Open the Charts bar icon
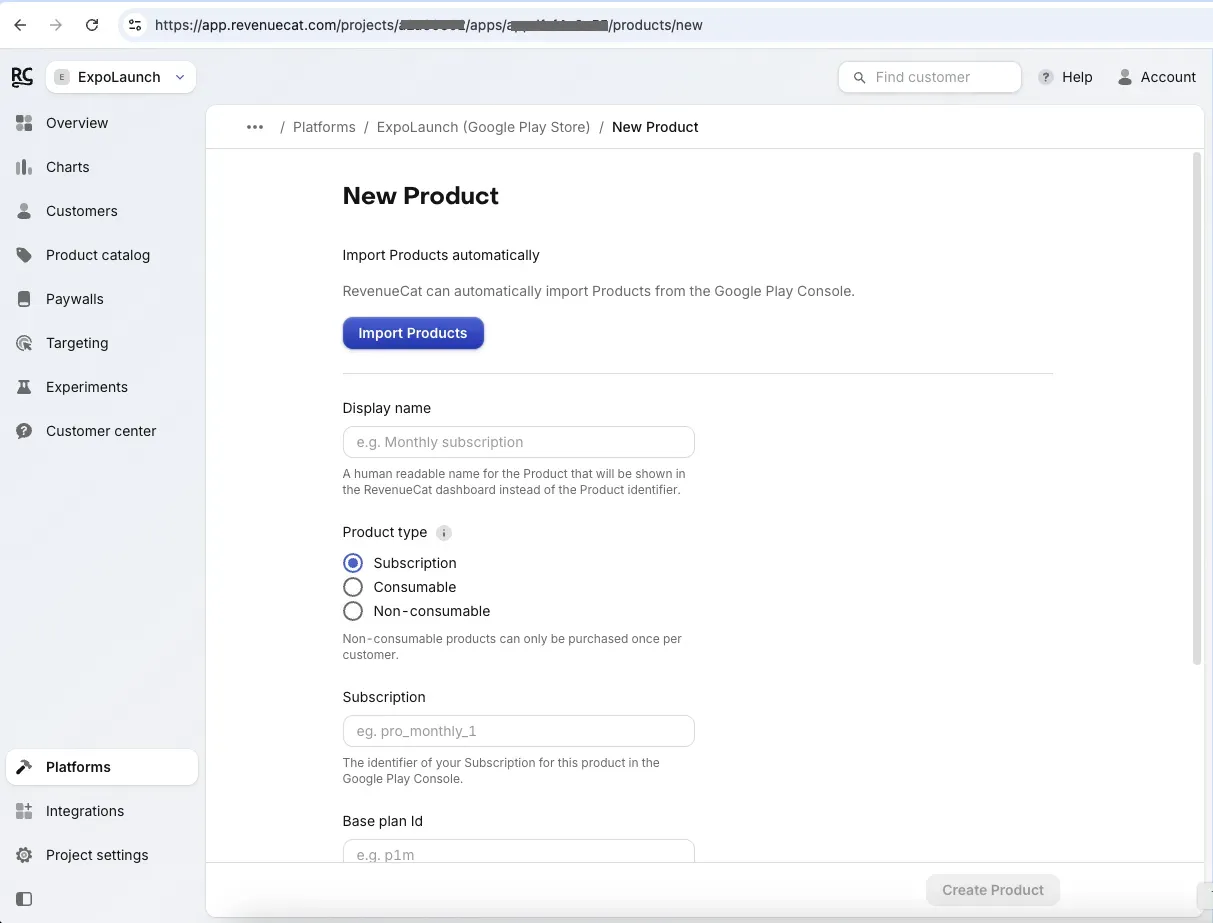This screenshot has width=1213, height=923. pyautogui.click(x=24, y=167)
